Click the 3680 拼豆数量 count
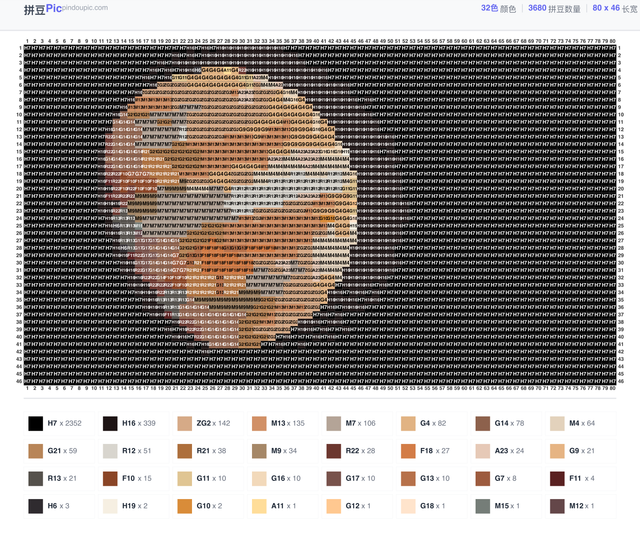 coord(554,9)
